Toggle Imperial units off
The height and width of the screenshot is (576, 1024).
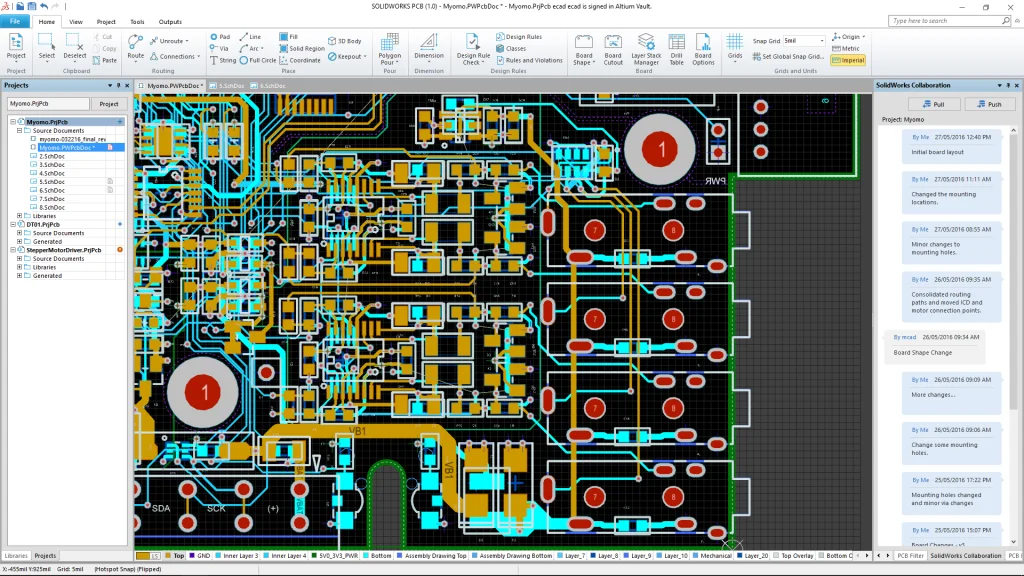846,60
